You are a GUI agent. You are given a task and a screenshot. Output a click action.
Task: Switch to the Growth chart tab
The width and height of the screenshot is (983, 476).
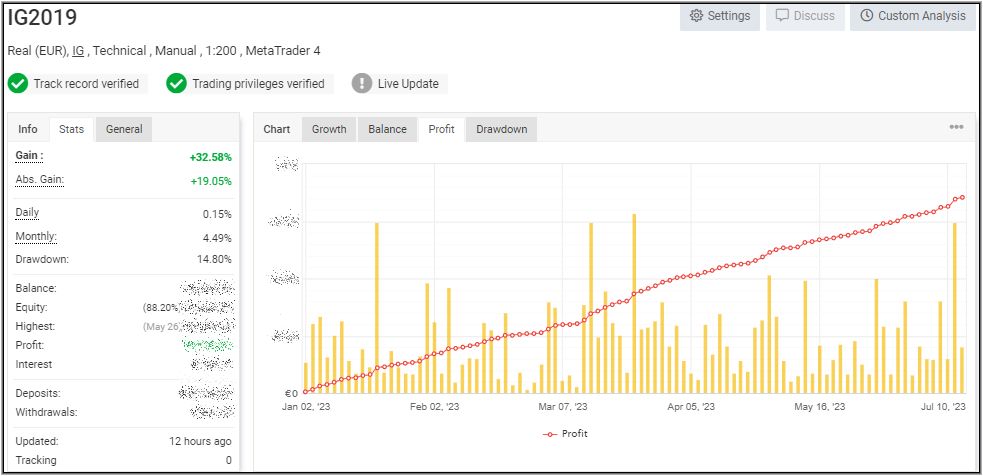point(329,129)
